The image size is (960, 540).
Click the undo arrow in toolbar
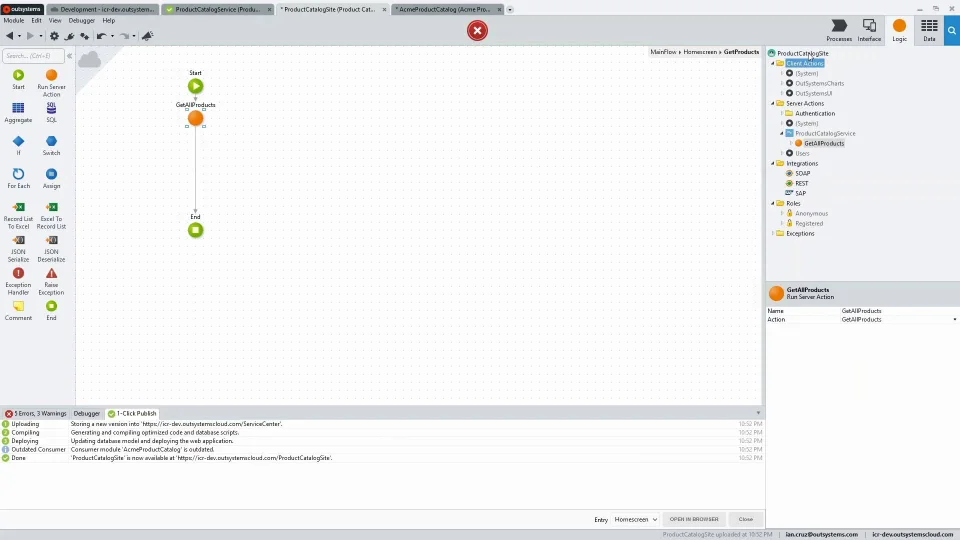(102, 36)
